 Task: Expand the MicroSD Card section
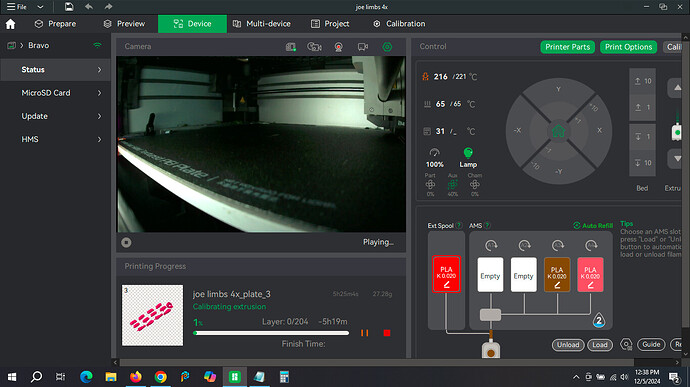click(55, 93)
